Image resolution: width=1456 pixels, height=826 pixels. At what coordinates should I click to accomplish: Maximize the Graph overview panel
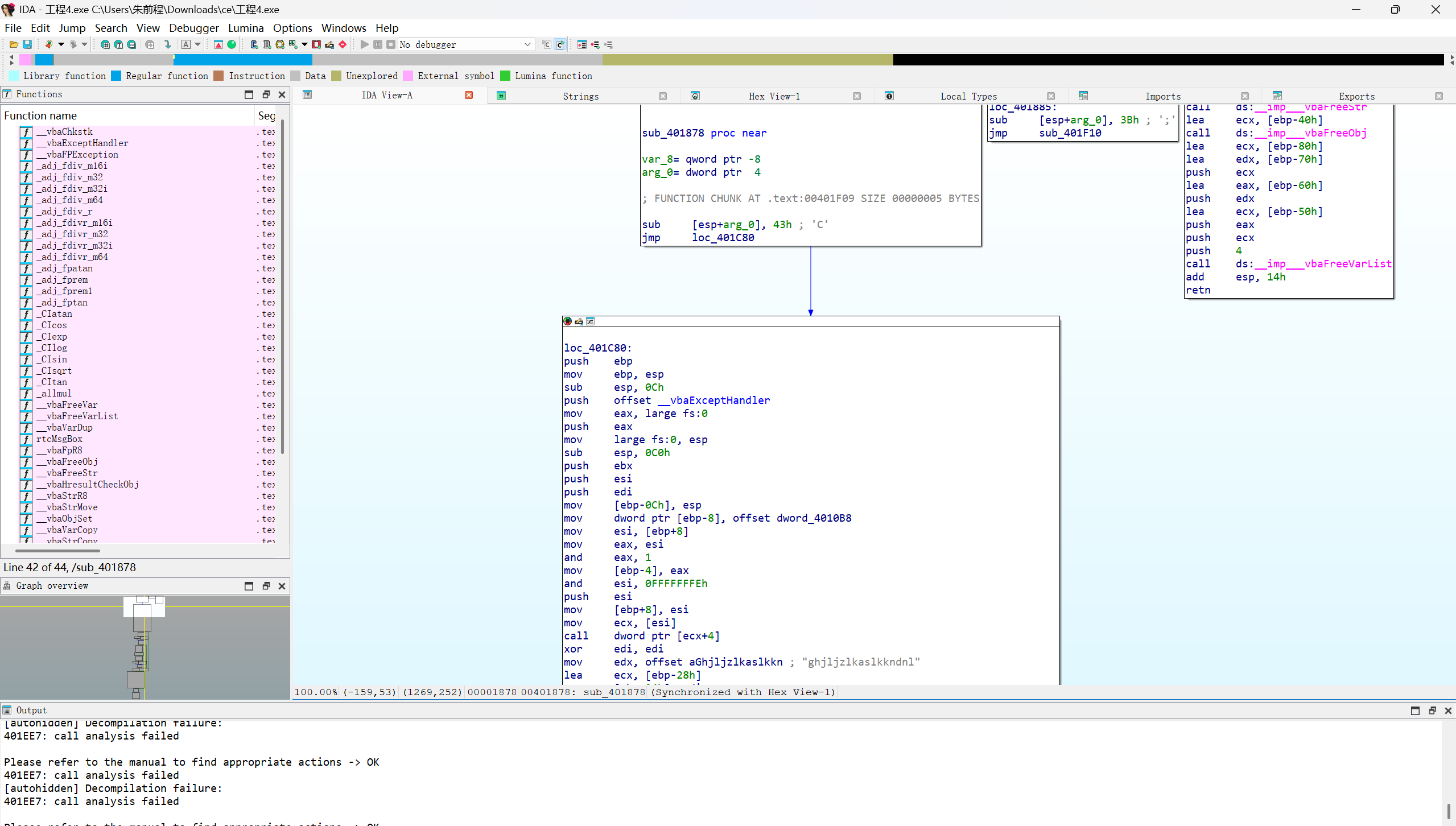pos(249,586)
